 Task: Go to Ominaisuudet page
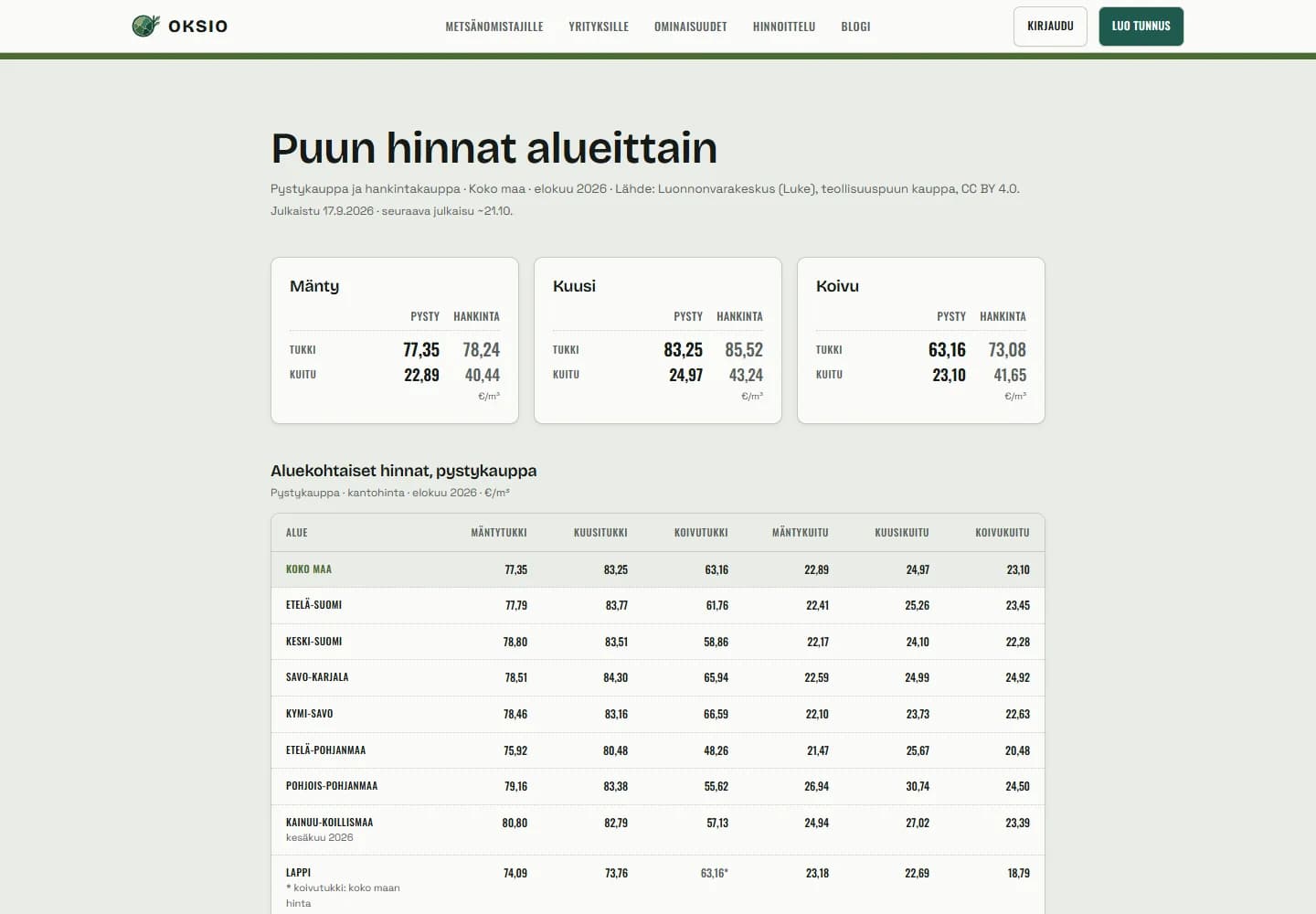click(x=691, y=27)
